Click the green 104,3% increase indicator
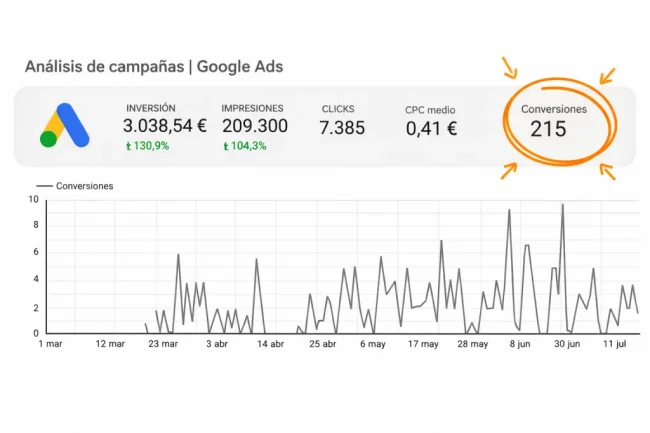Viewport: 650px width, 433px height. [245, 146]
